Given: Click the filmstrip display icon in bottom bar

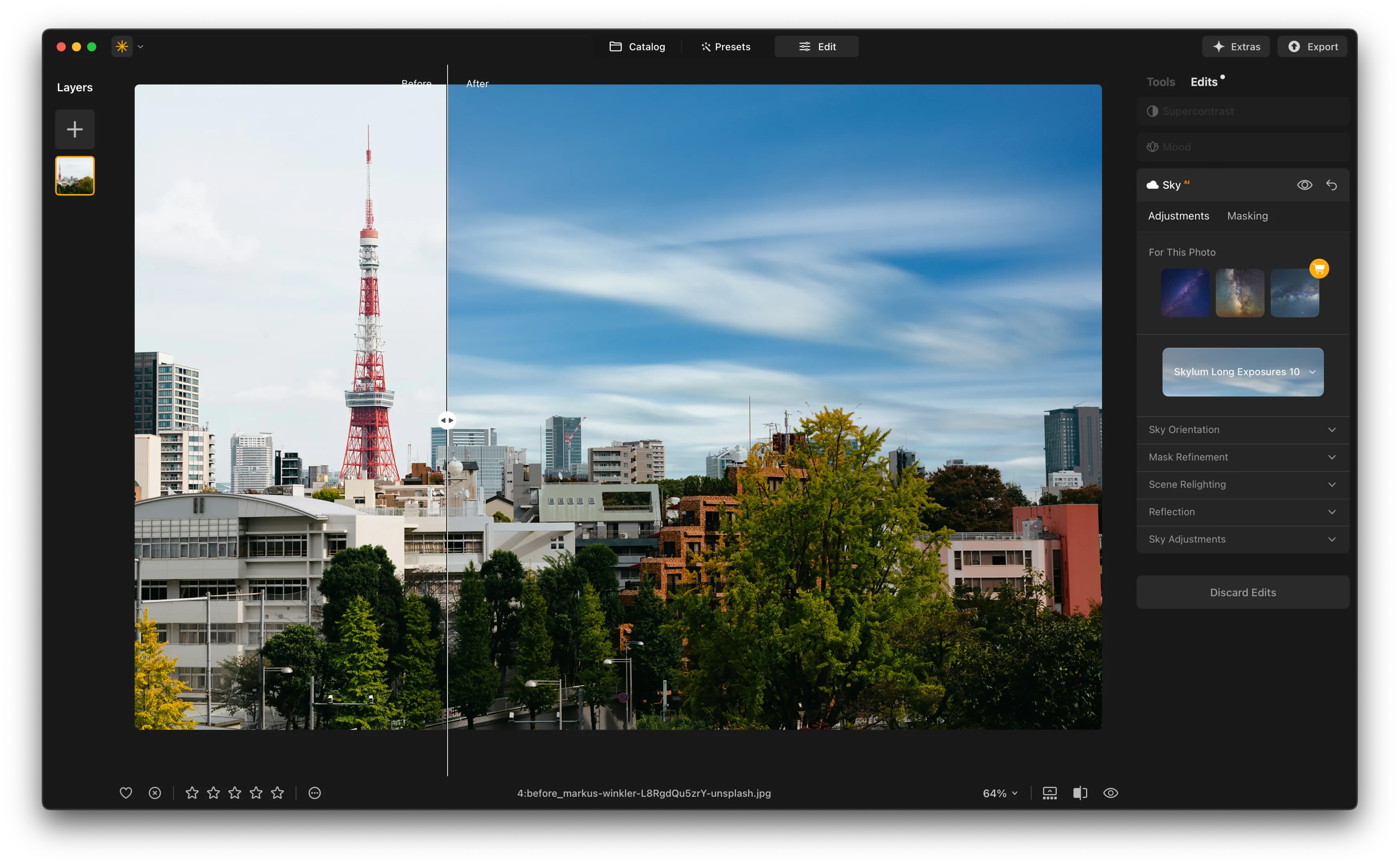Looking at the screenshot, I should click(x=1050, y=793).
